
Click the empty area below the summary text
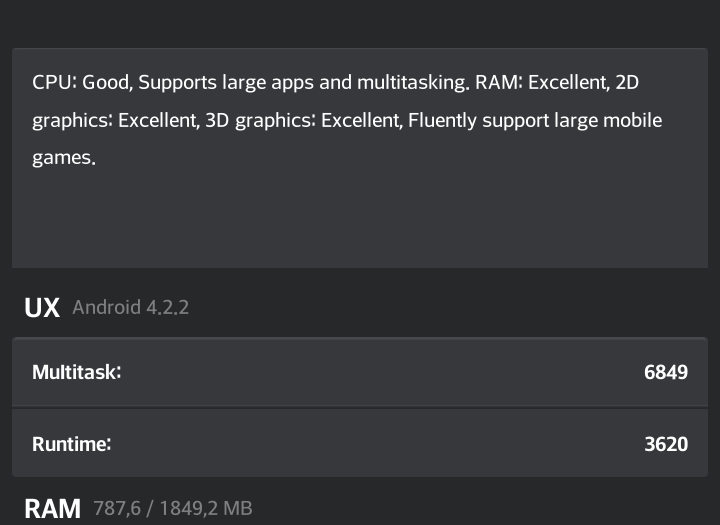click(360, 220)
